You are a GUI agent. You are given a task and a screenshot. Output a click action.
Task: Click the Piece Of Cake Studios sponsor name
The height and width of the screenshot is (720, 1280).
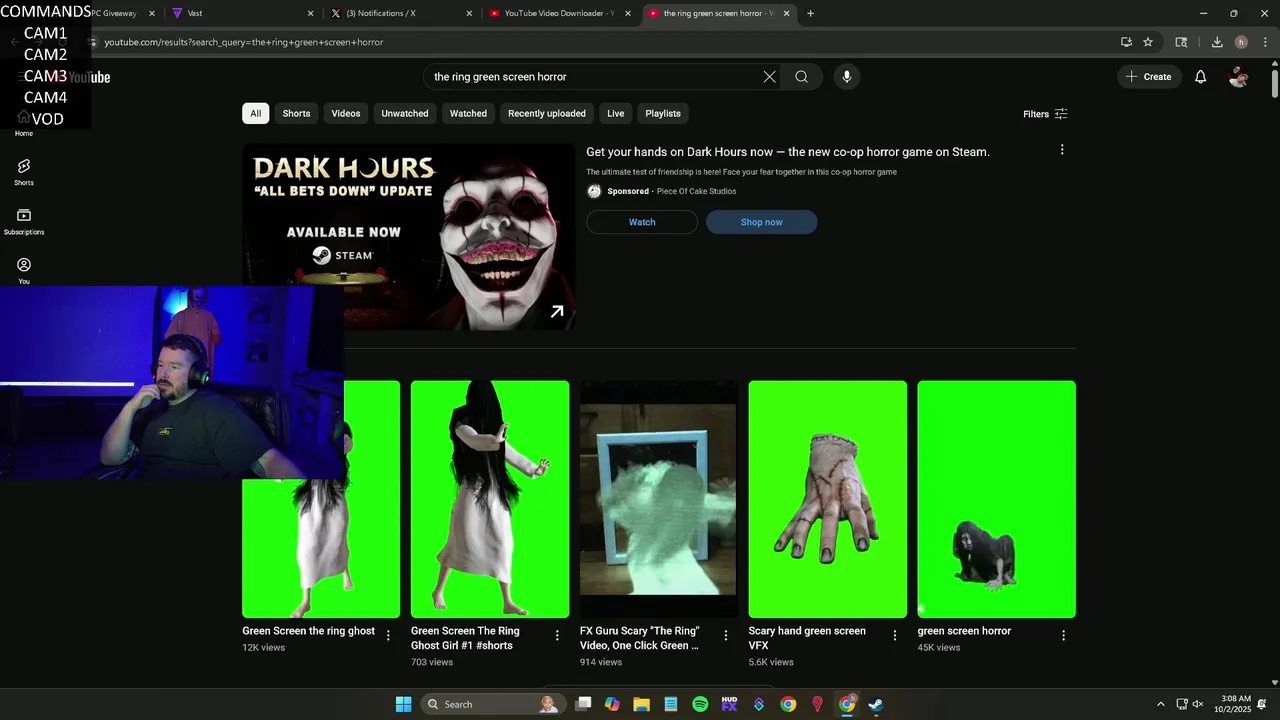coord(696,191)
